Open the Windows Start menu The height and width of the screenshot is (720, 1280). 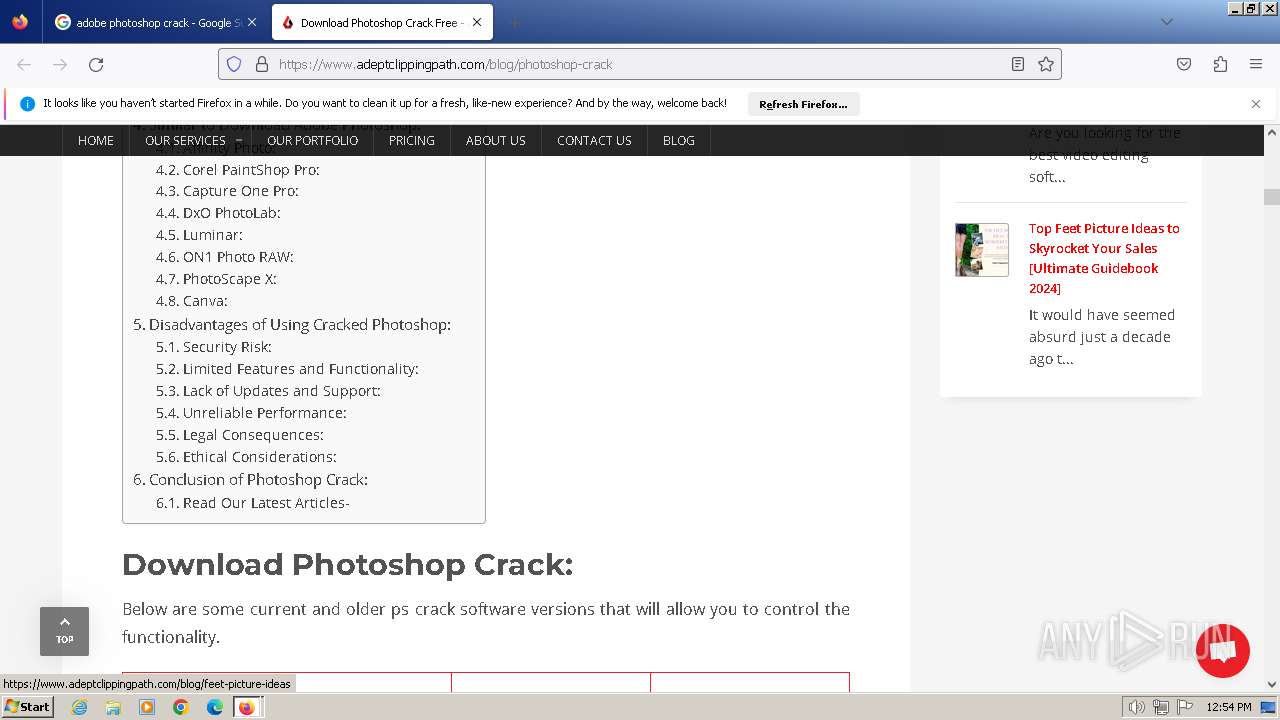27,707
